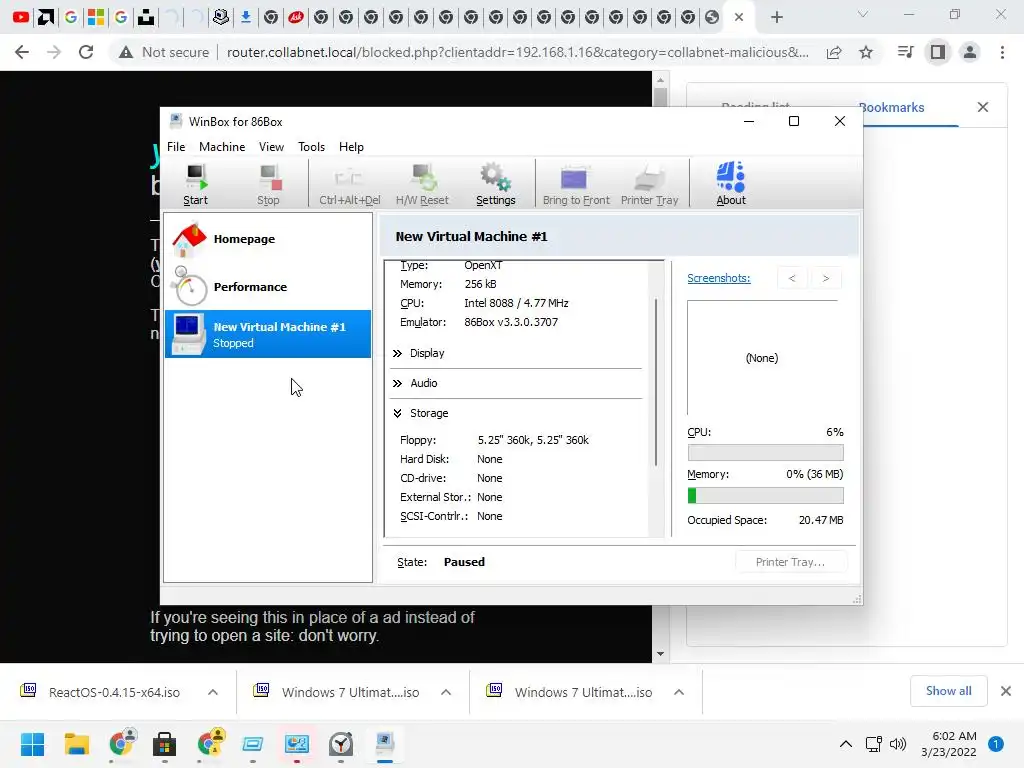Open the notification badge in taskbar

(x=996, y=744)
